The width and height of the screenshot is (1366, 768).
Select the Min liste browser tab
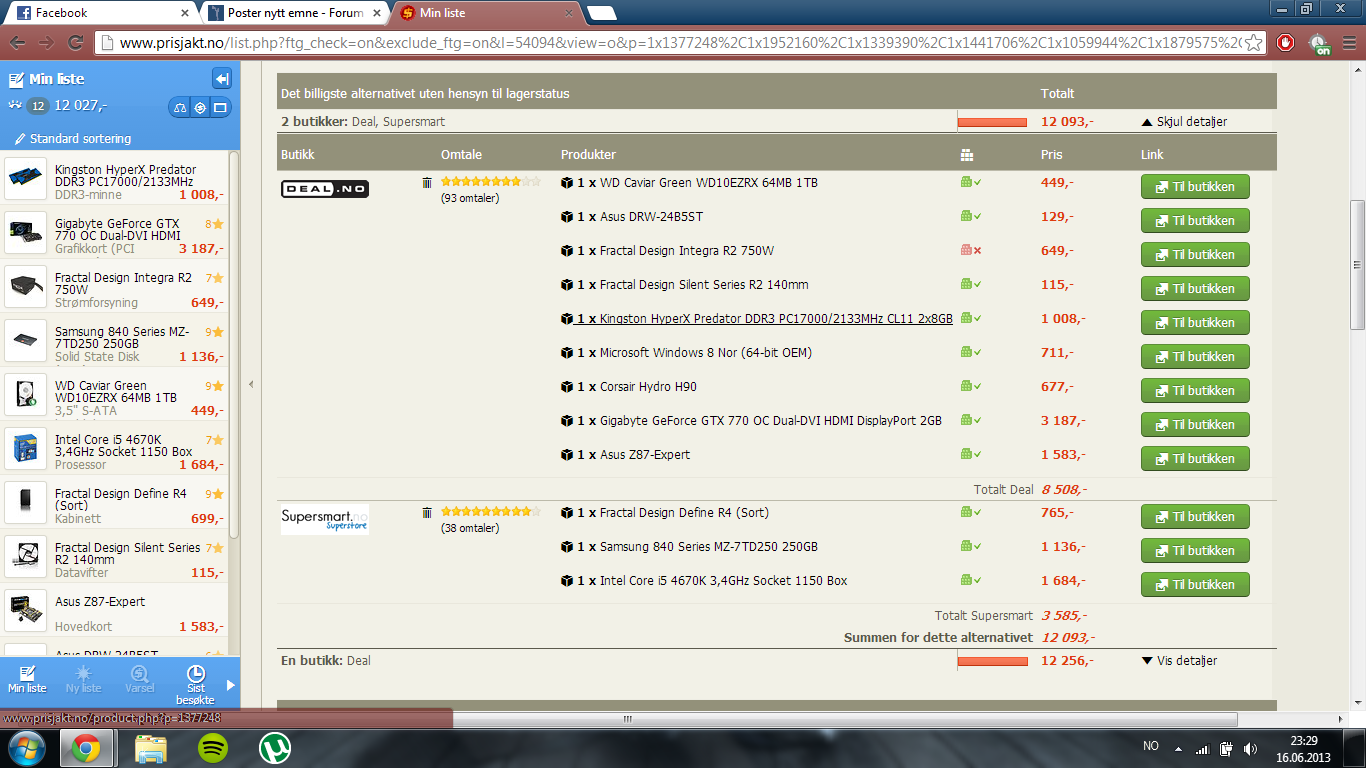(482, 13)
